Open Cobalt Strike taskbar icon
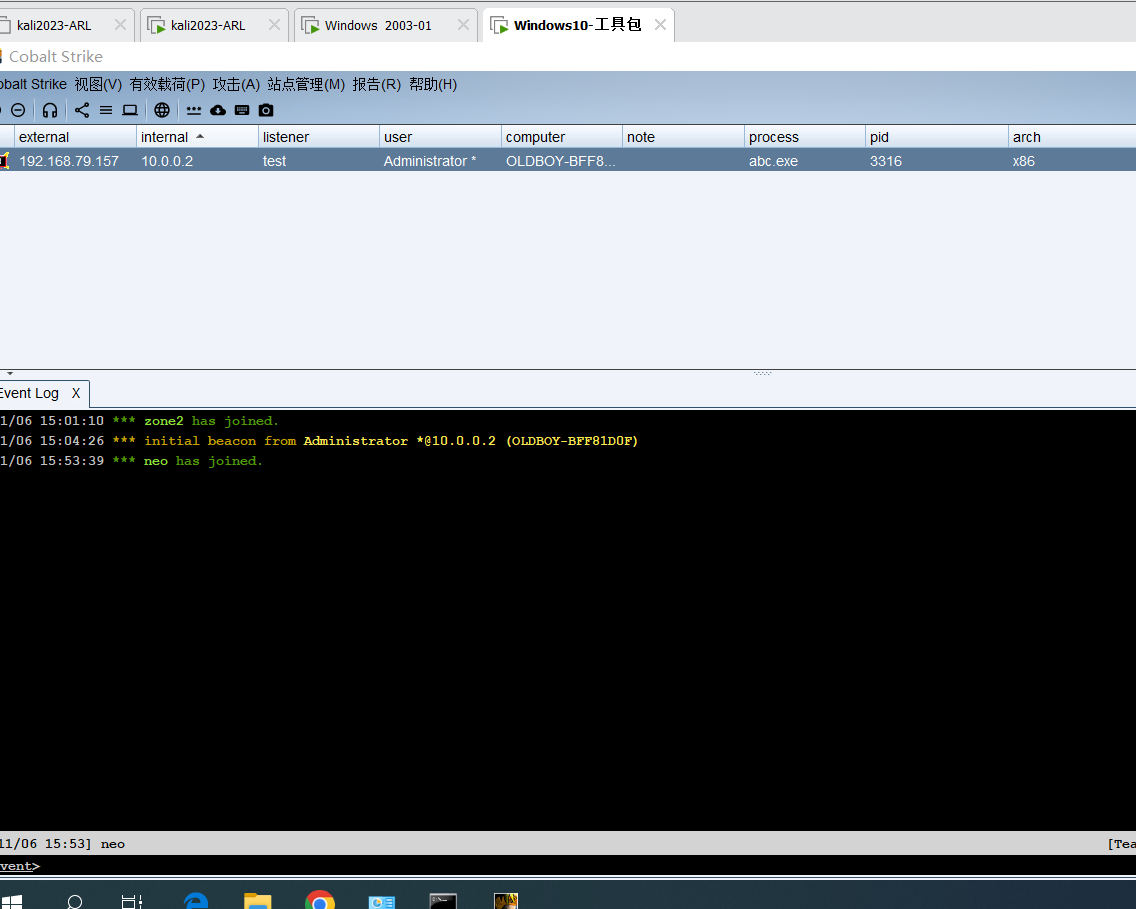This screenshot has height=909, width=1136. [506, 901]
